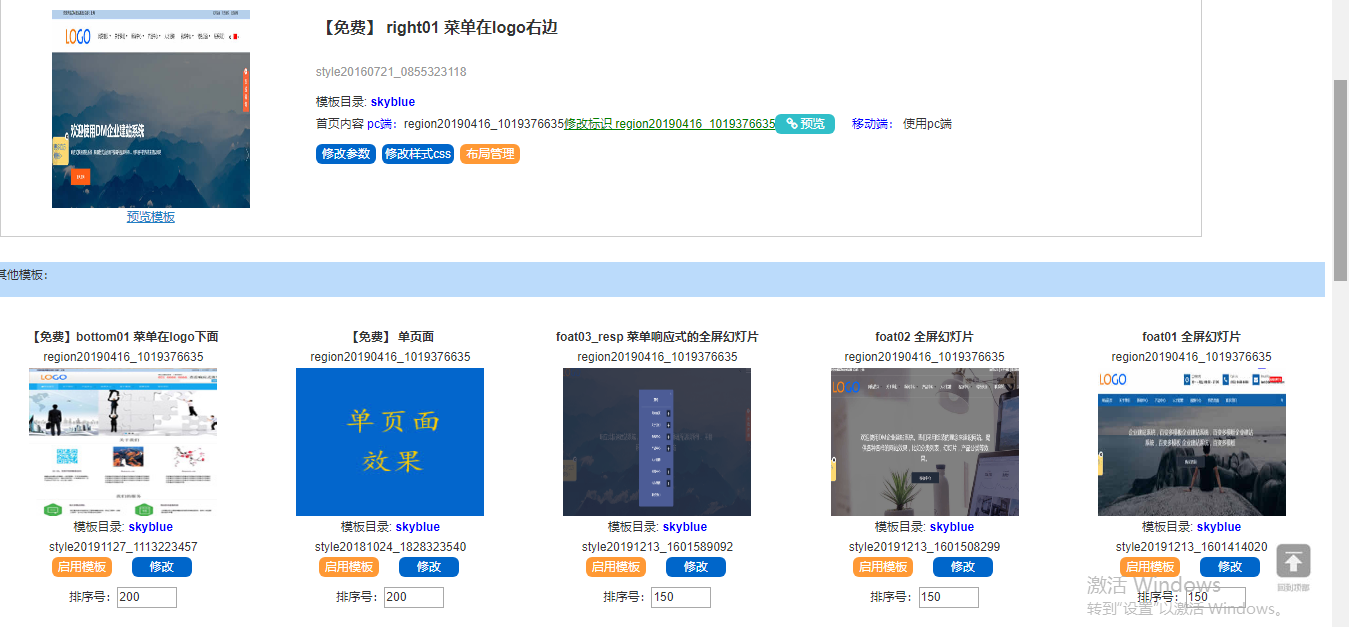Viewport: 1349px width, 627px height.
Task: Click the pc端 link
Action: pyautogui.click(x=379, y=123)
